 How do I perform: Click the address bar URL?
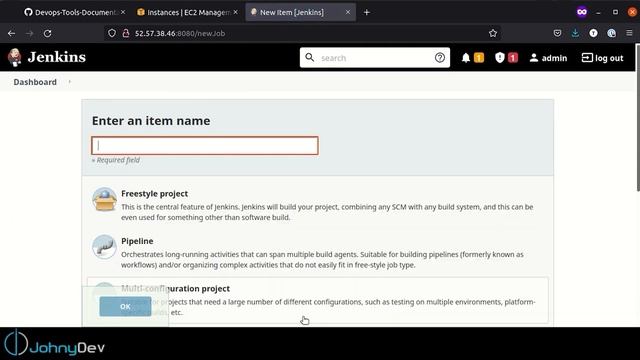(180, 33)
